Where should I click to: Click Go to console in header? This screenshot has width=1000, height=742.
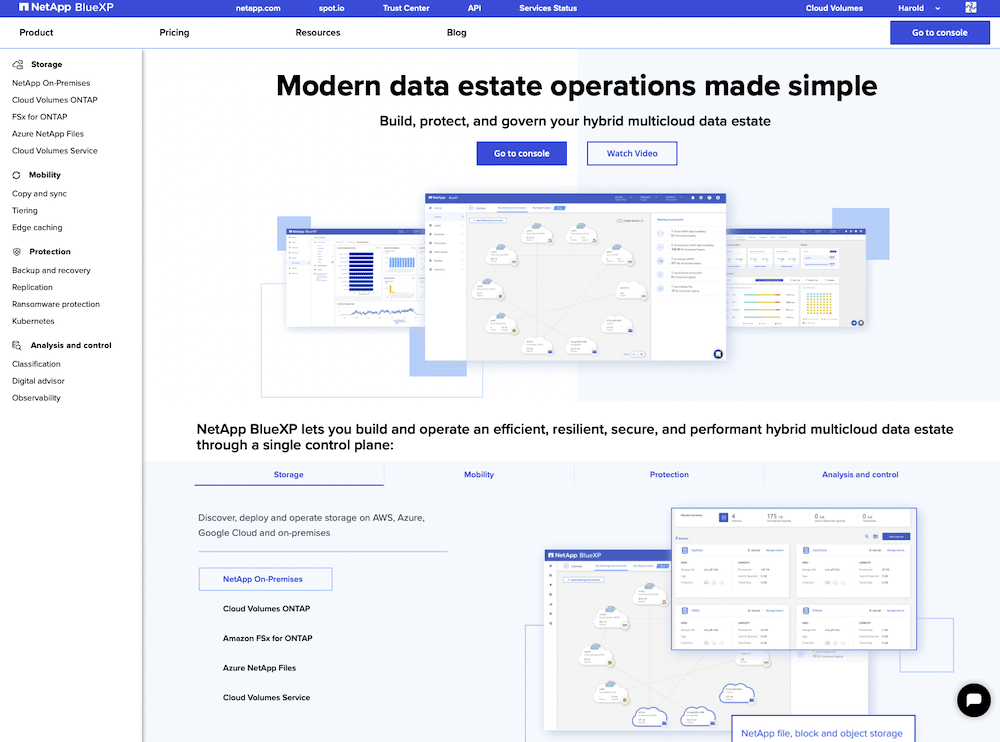click(x=939, y=33)
